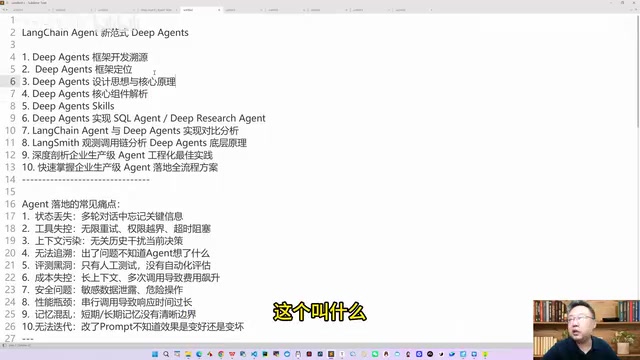Click line "6. Deep Agents 实现 SQL Agent"
Image resolution: width=640 pixels, height=360 pixels.
[144, 118]
